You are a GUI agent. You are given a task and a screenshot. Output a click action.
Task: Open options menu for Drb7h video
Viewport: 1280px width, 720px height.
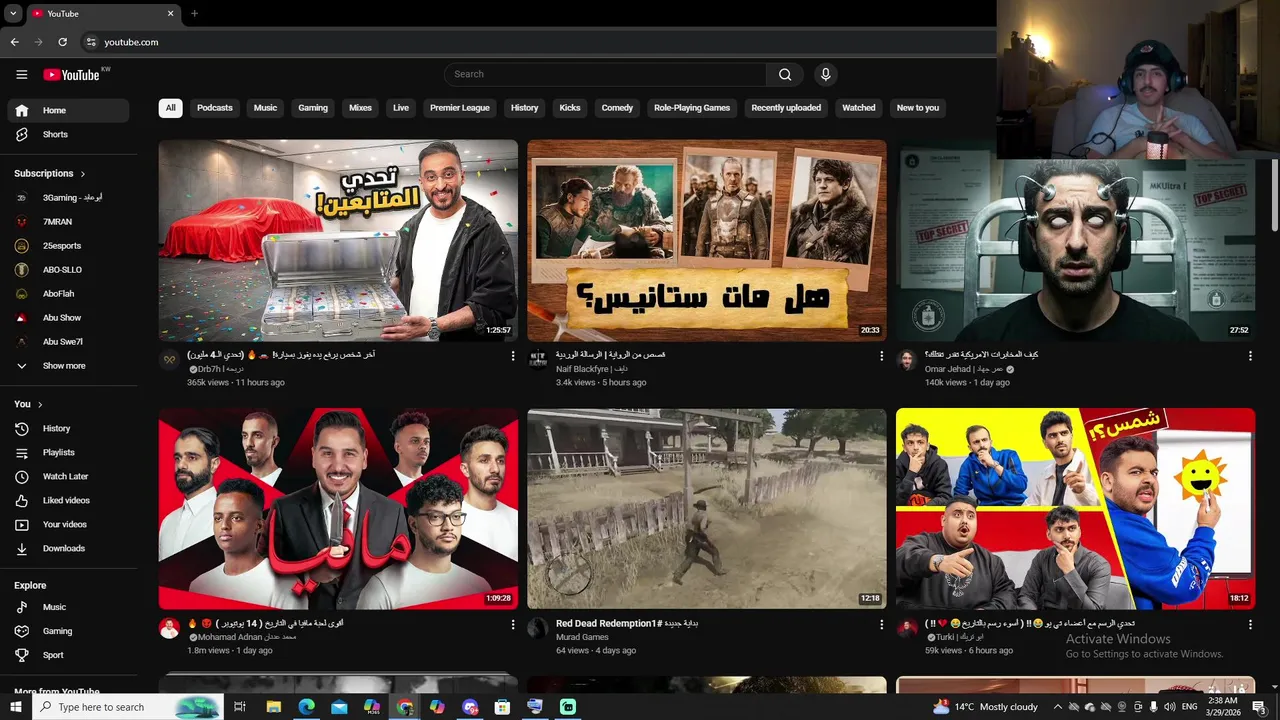513,356
